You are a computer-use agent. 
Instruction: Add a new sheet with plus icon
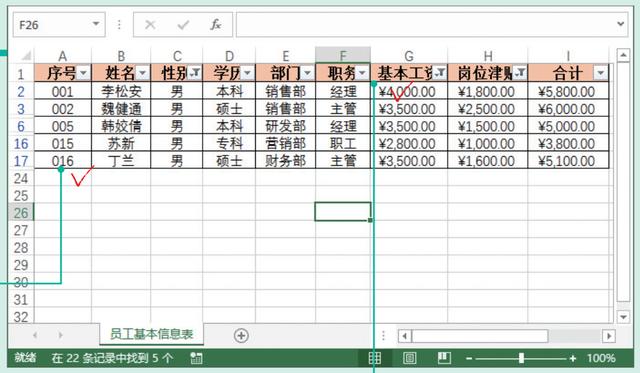tap(241, 335)
